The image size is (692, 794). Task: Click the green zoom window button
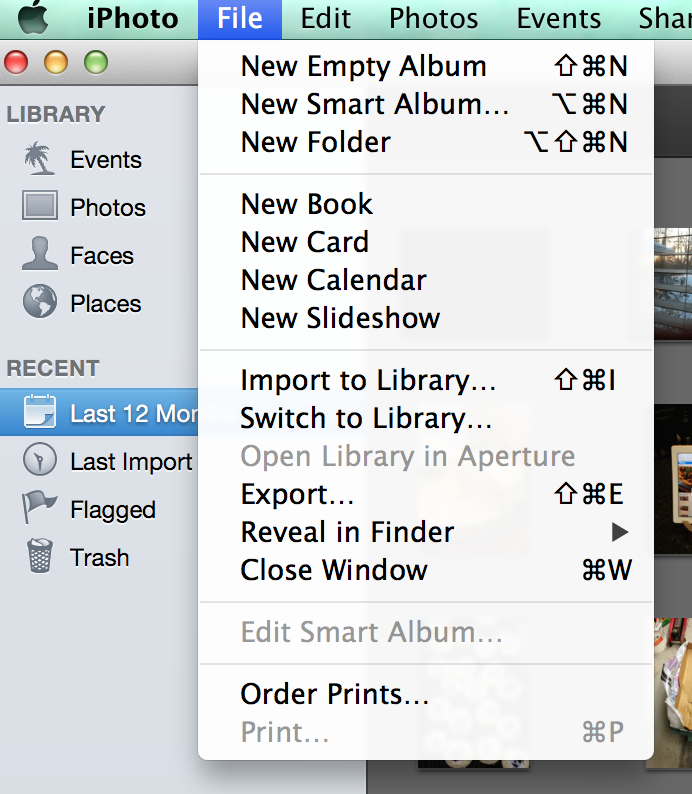point(96,63)
